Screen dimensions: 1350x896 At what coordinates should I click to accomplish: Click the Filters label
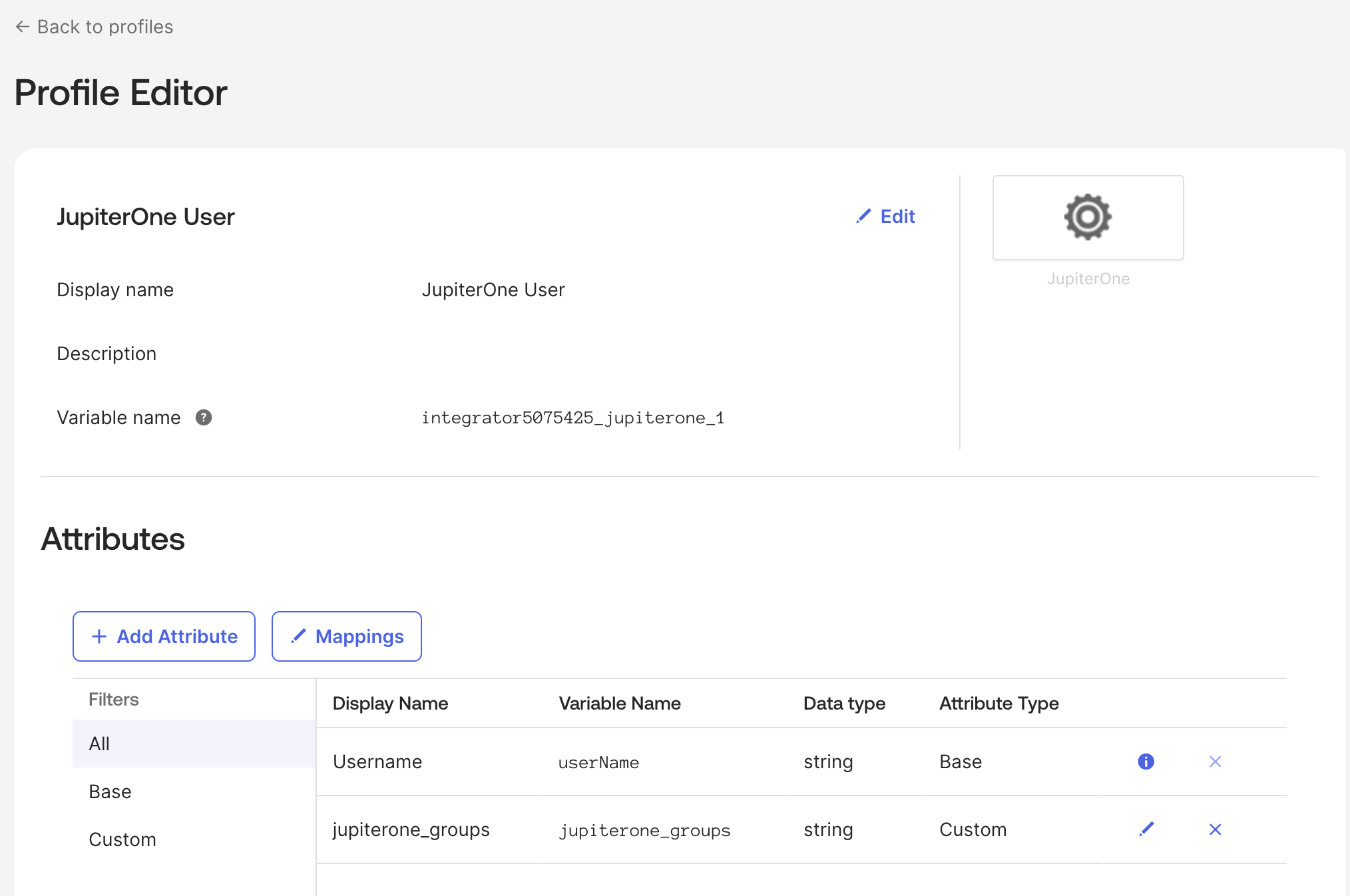pos(114,699)
